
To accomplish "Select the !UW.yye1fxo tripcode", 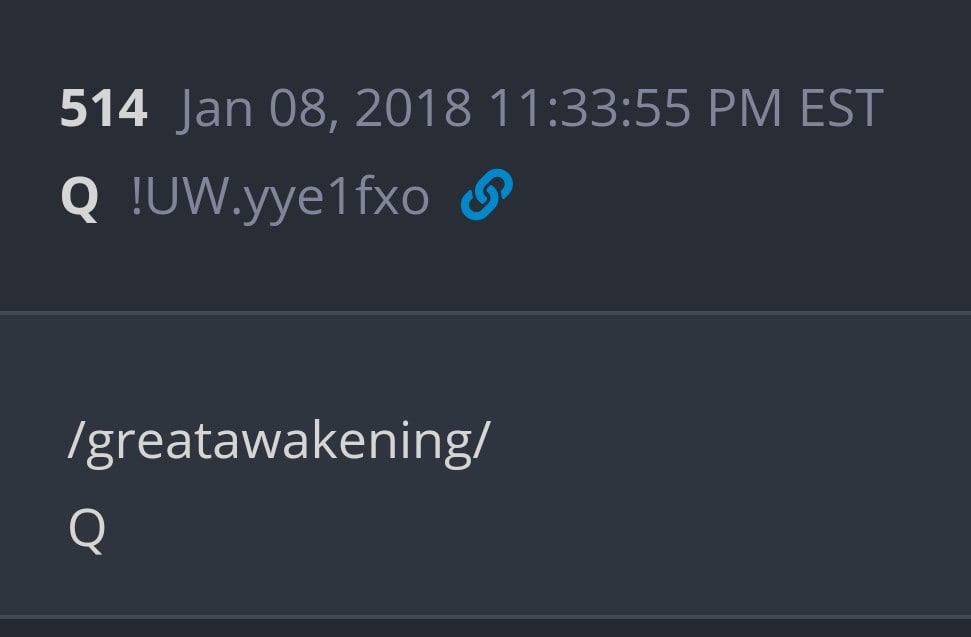I will coord(280,197).
